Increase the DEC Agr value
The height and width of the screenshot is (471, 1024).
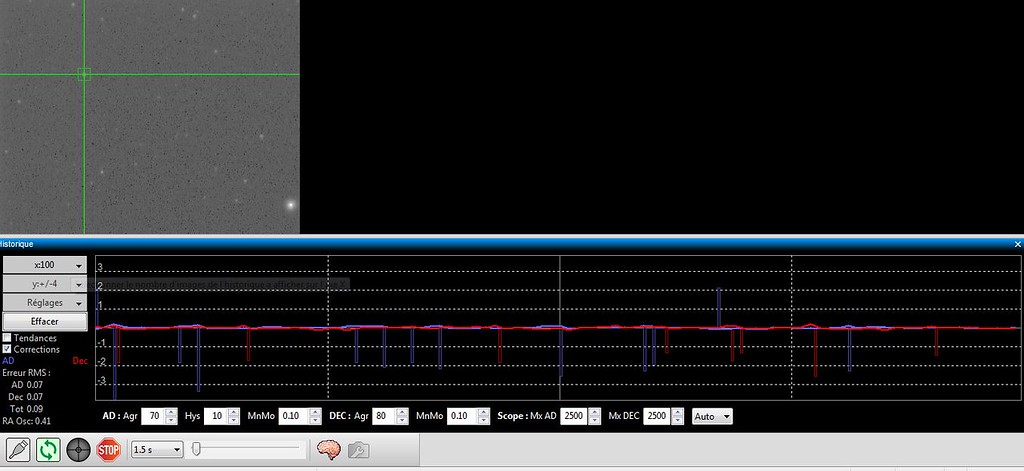click(x=402, y=412)
